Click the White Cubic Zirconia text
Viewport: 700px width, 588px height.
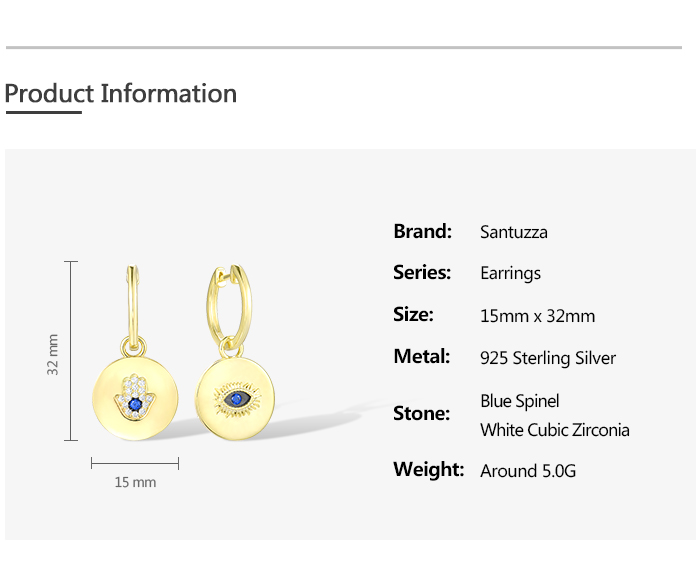(x=555, y=430)
